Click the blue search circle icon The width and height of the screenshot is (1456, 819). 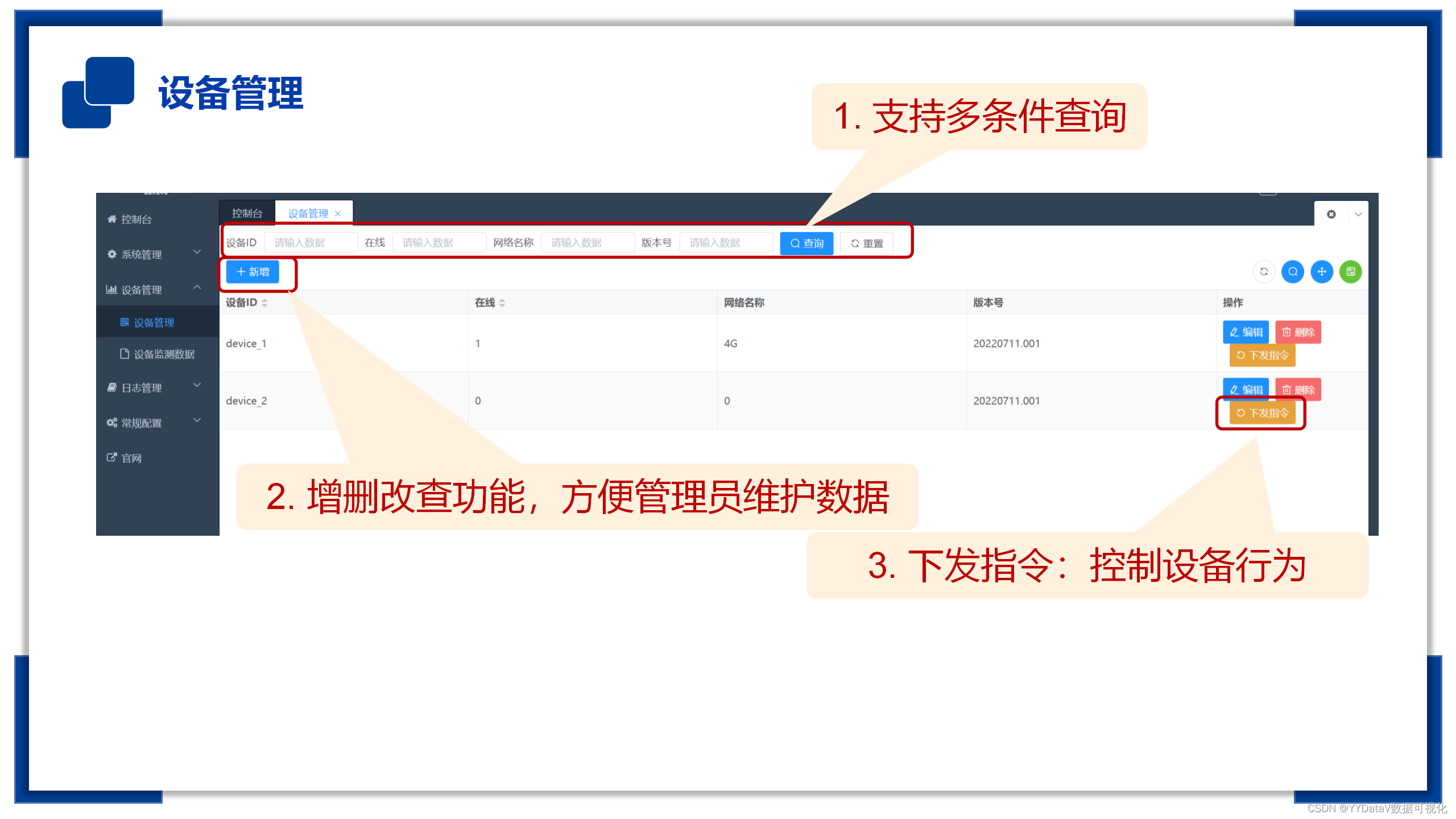point(1293,272)
